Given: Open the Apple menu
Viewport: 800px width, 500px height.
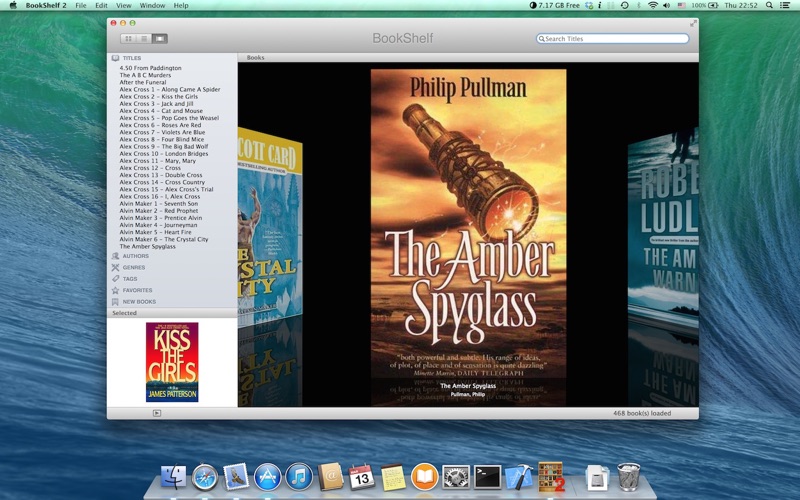Looking at the screenshot, I should (x=13, y=5).
